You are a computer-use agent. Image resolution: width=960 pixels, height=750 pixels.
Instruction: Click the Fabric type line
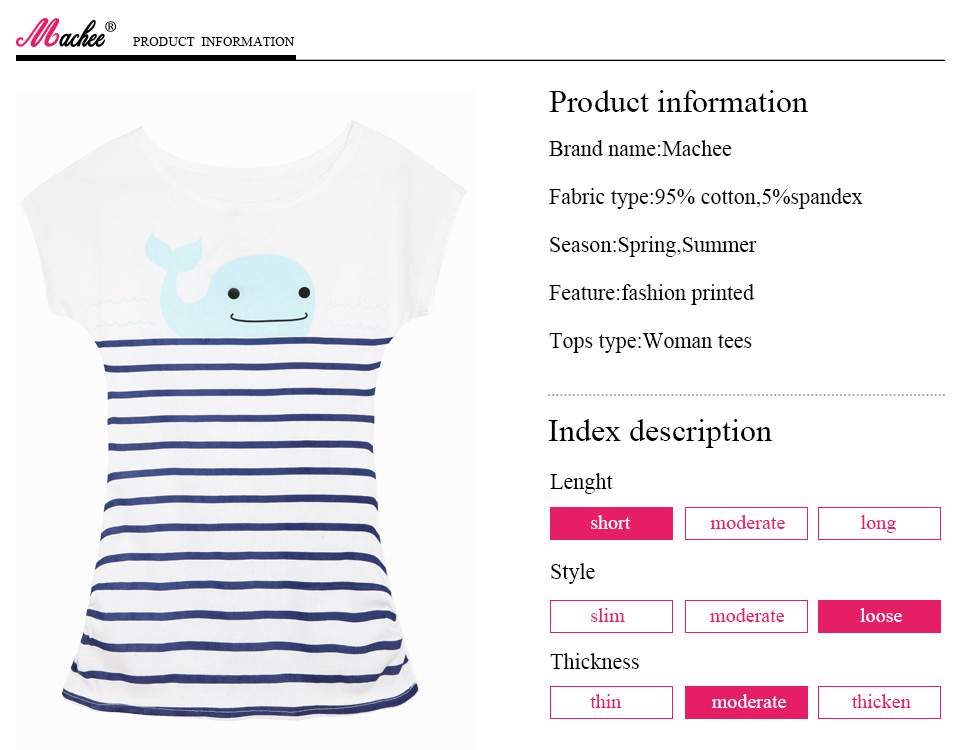(x=705, y=197)
